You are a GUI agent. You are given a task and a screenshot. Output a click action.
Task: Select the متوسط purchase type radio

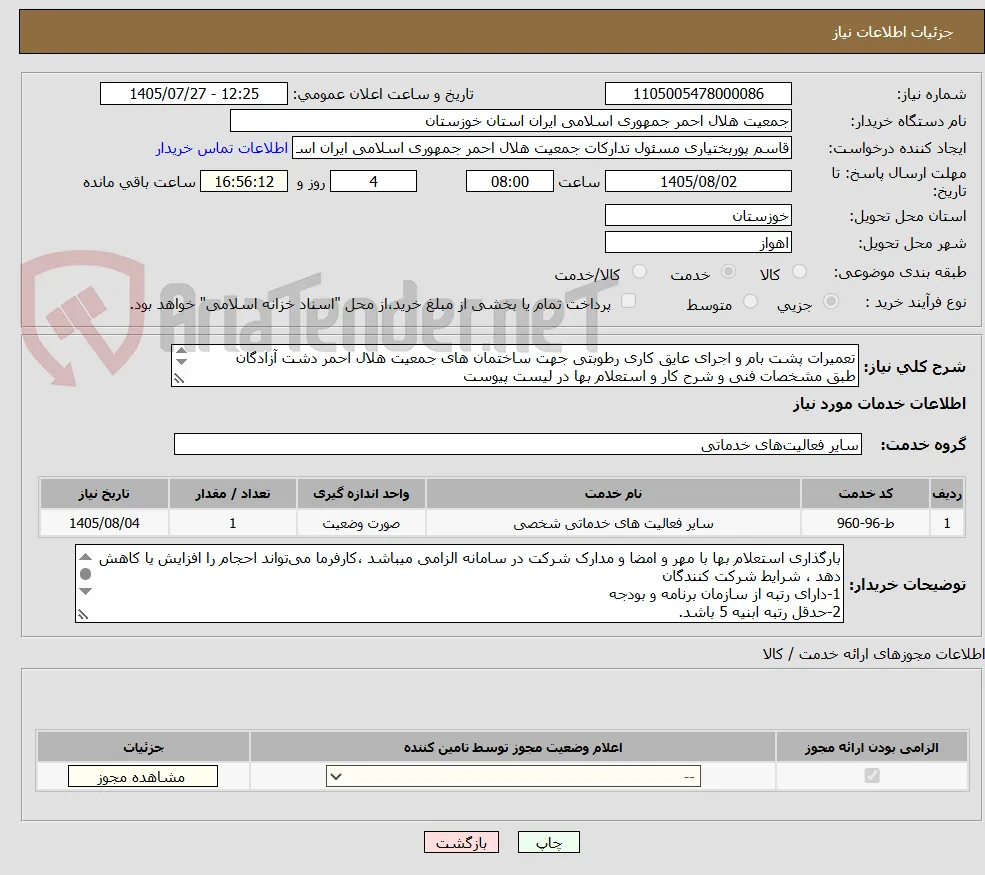click(750, 302)
